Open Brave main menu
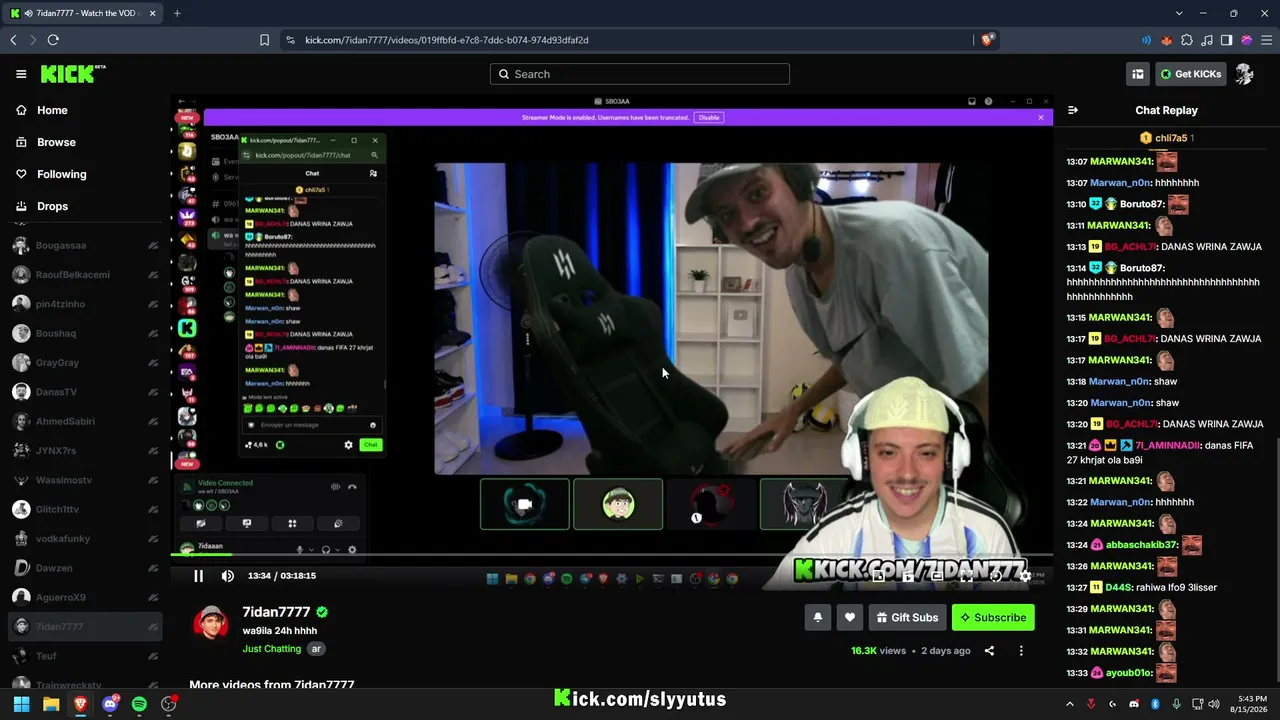 (x=1266, y=40)
